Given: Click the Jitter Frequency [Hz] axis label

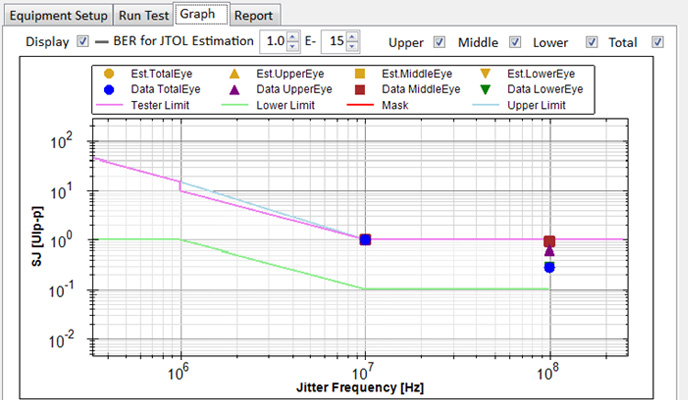Looking at the screenshot, I should coord(360,388).
